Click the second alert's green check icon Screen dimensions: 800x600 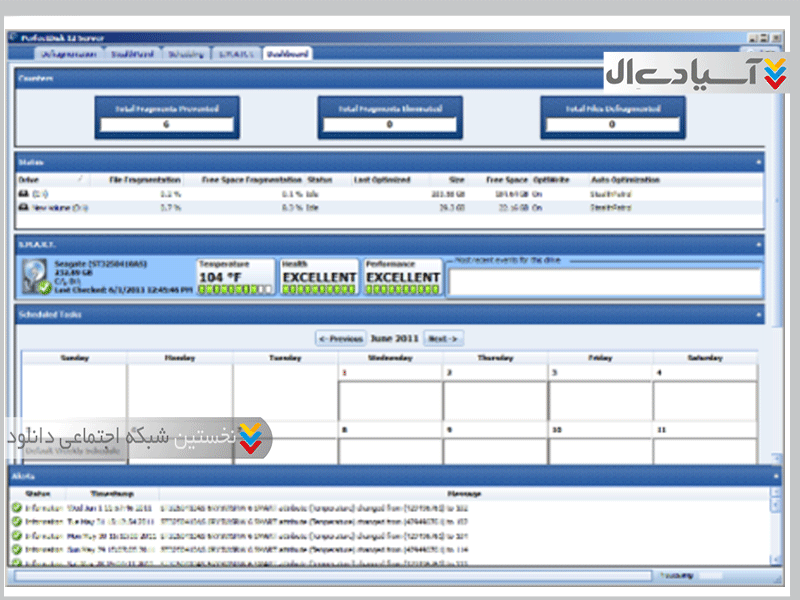click(x=16, y=522)
